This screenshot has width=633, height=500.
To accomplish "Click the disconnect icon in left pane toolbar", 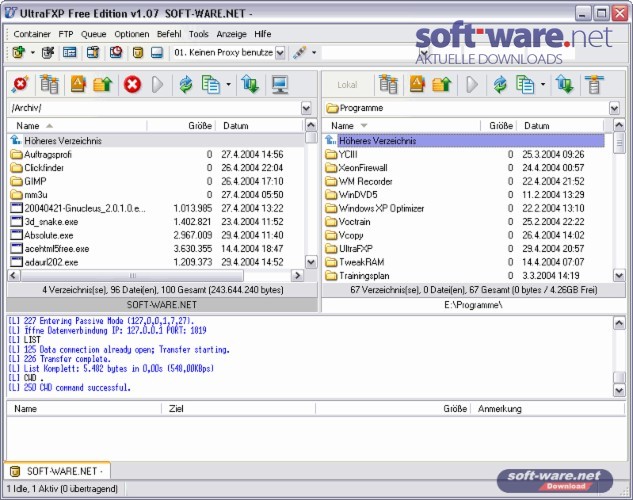I will pyautogui.click(x=20, y=84).
